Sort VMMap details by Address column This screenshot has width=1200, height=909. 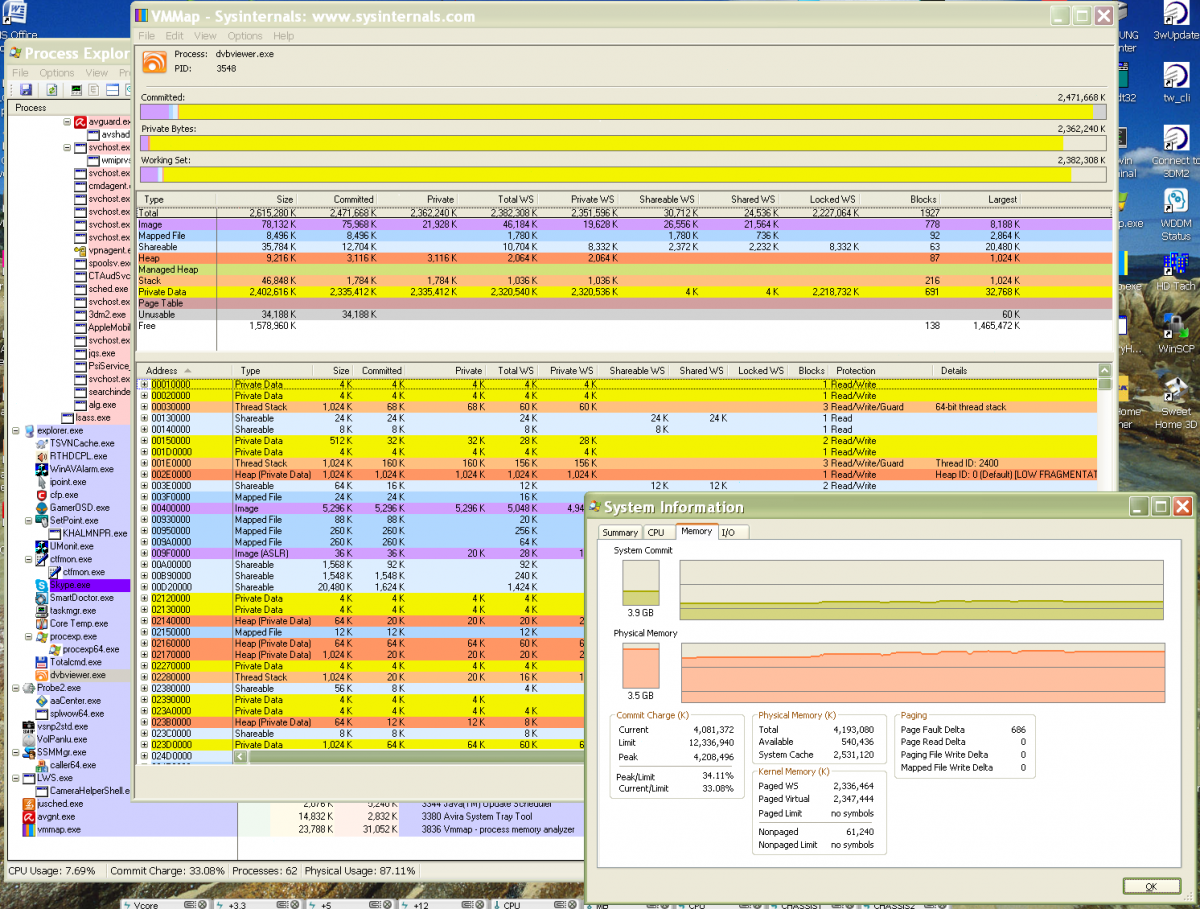(x=183, y=371)
